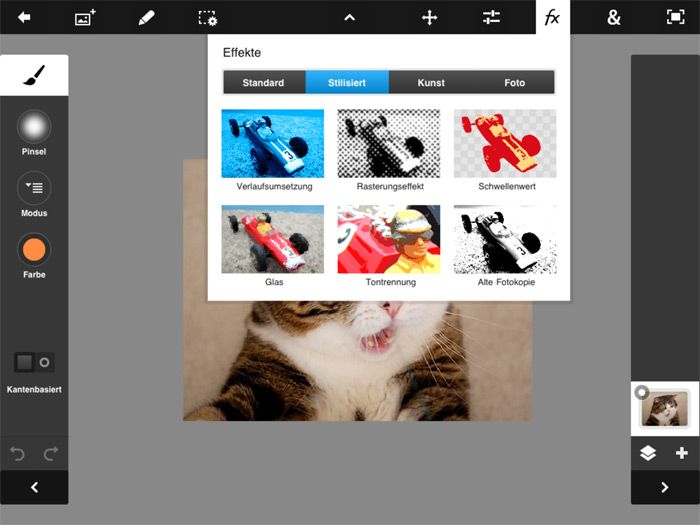
Task: Tap the back arrow icon
Action: click(24, 17)
